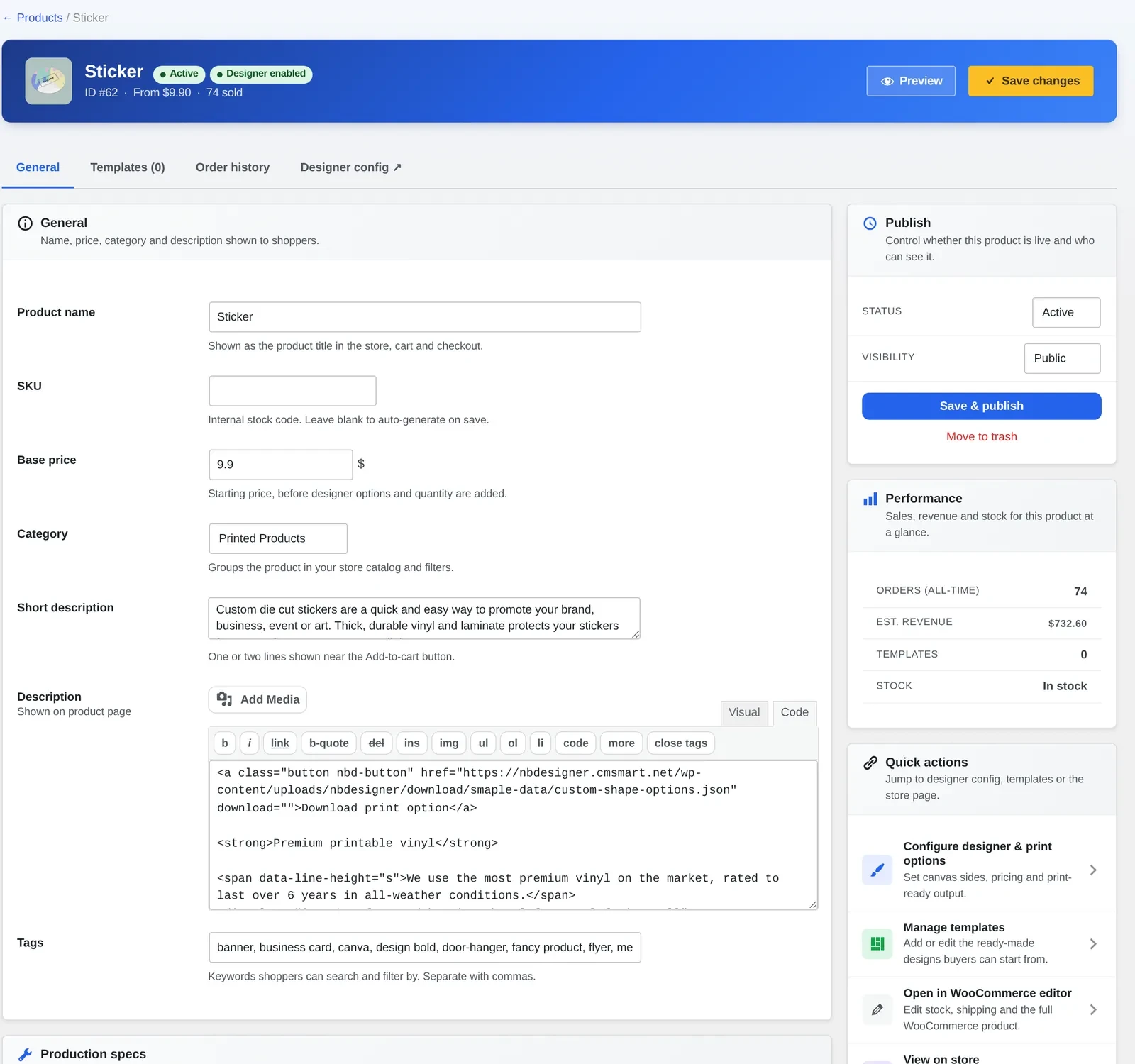Click the pencil WooCommerce editor icon
Screen dimensions: 1135x1064
[877, 1010]
